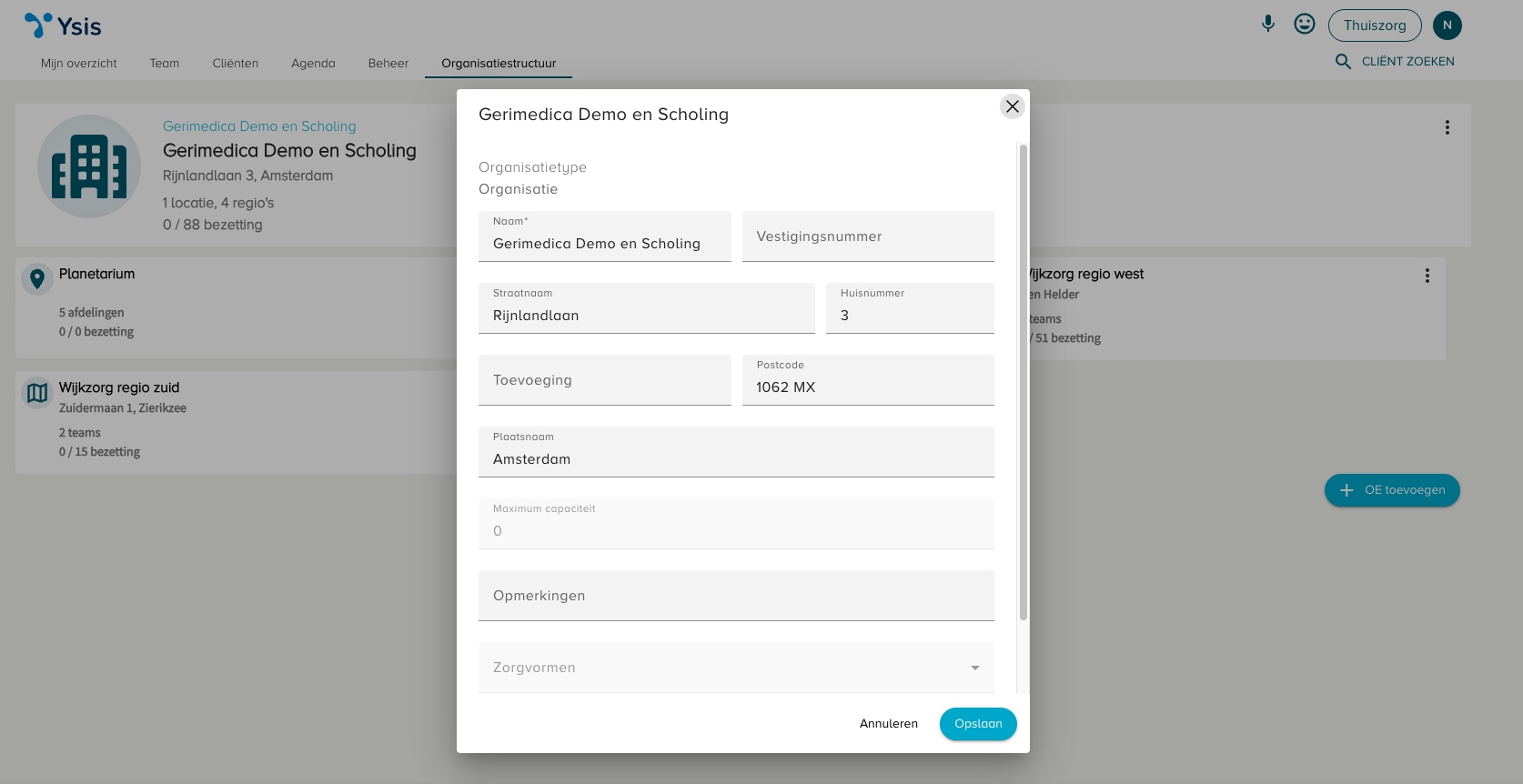Viewport: 1523px width, 784px height.
Task: Click the microphone icon in header
Action: tap(1267, 25)
